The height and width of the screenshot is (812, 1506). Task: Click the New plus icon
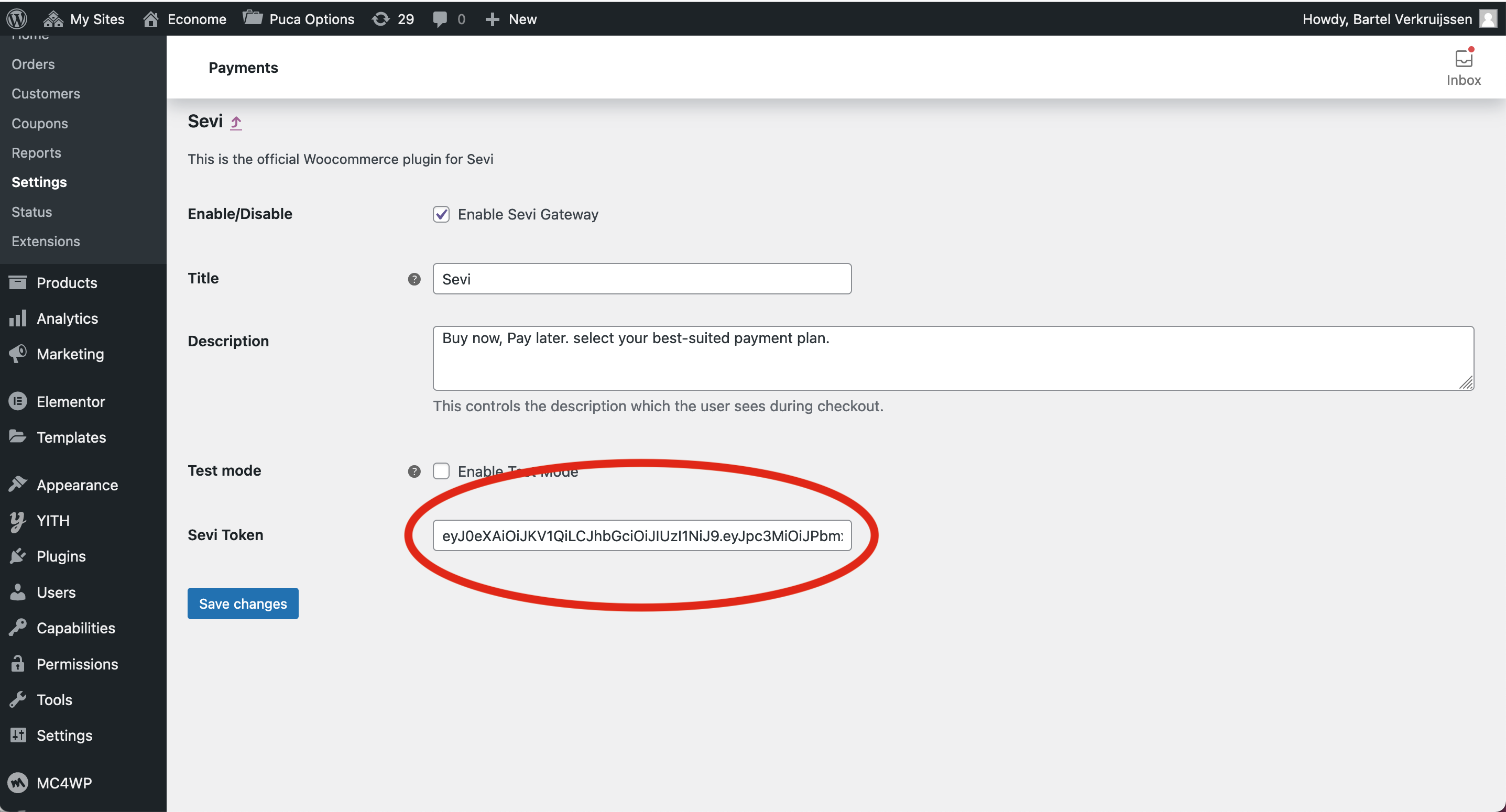(x=492, y=19)
